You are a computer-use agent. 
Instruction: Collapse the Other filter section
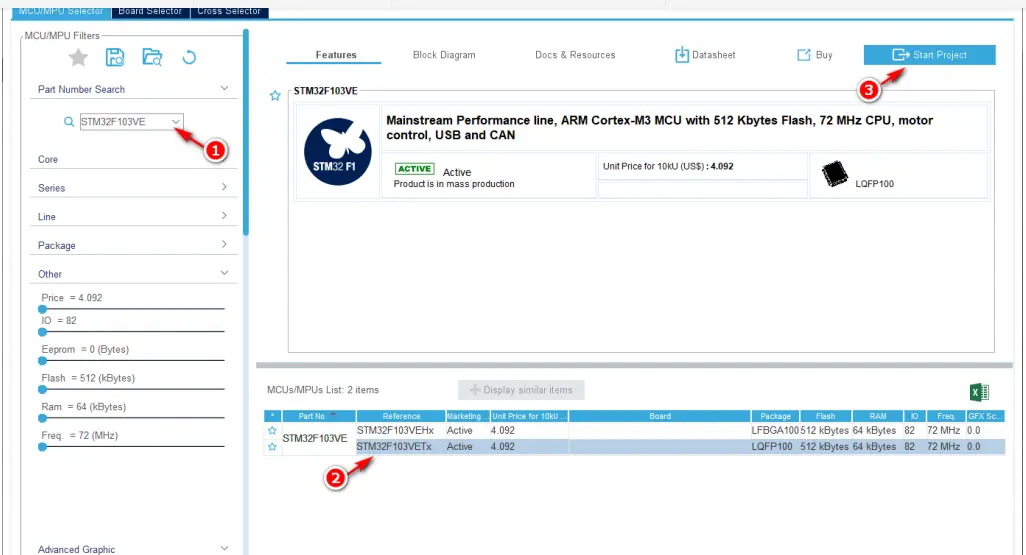(x=224, y=273)
